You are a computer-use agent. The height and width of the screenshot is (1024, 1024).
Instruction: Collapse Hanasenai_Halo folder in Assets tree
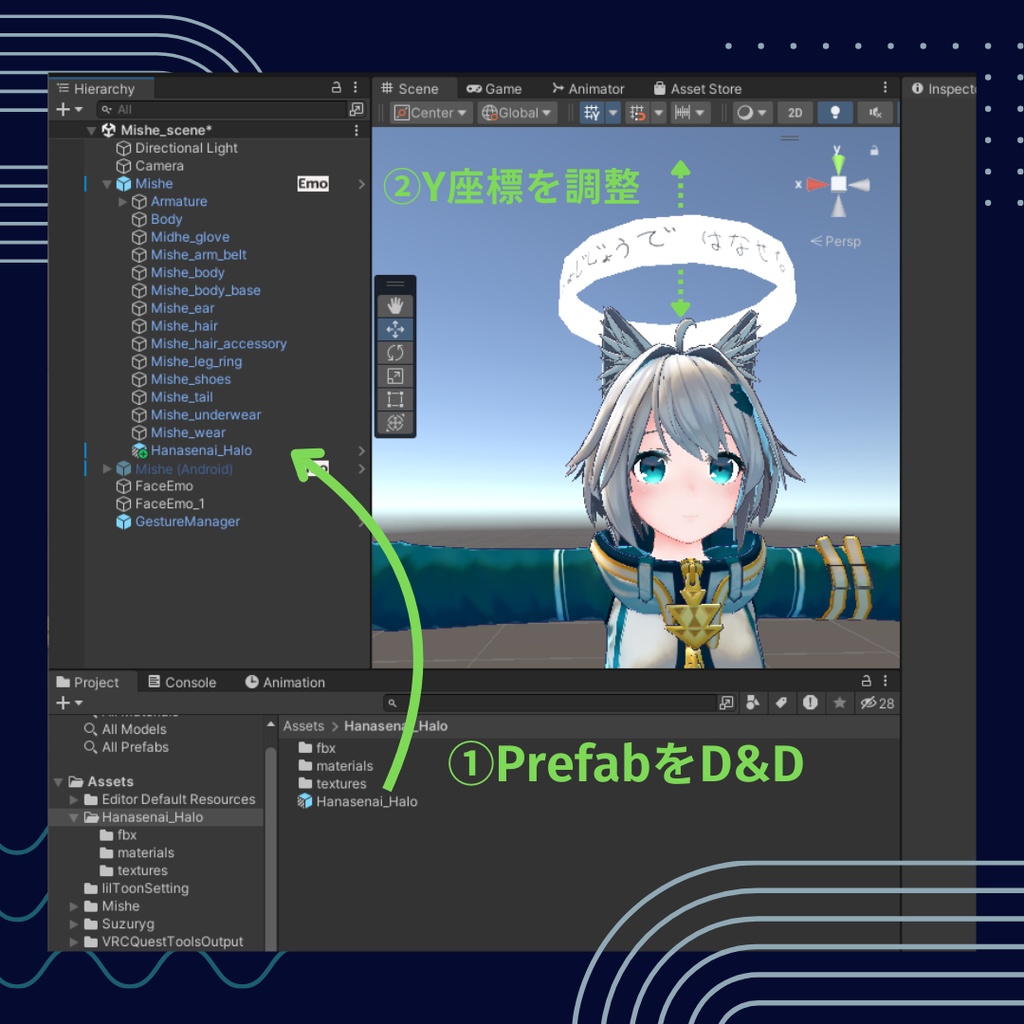coord(73,818)
